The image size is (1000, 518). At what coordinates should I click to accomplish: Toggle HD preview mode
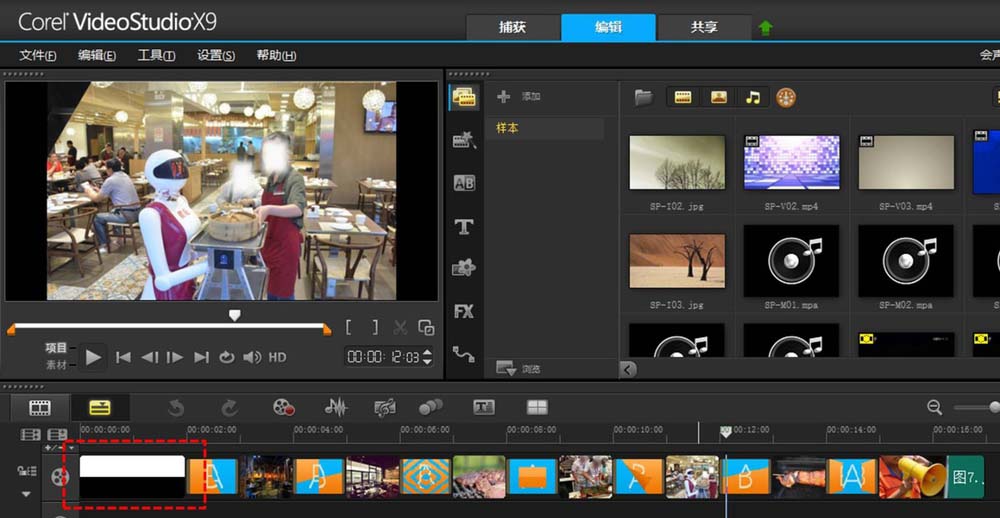coord(277,357)
